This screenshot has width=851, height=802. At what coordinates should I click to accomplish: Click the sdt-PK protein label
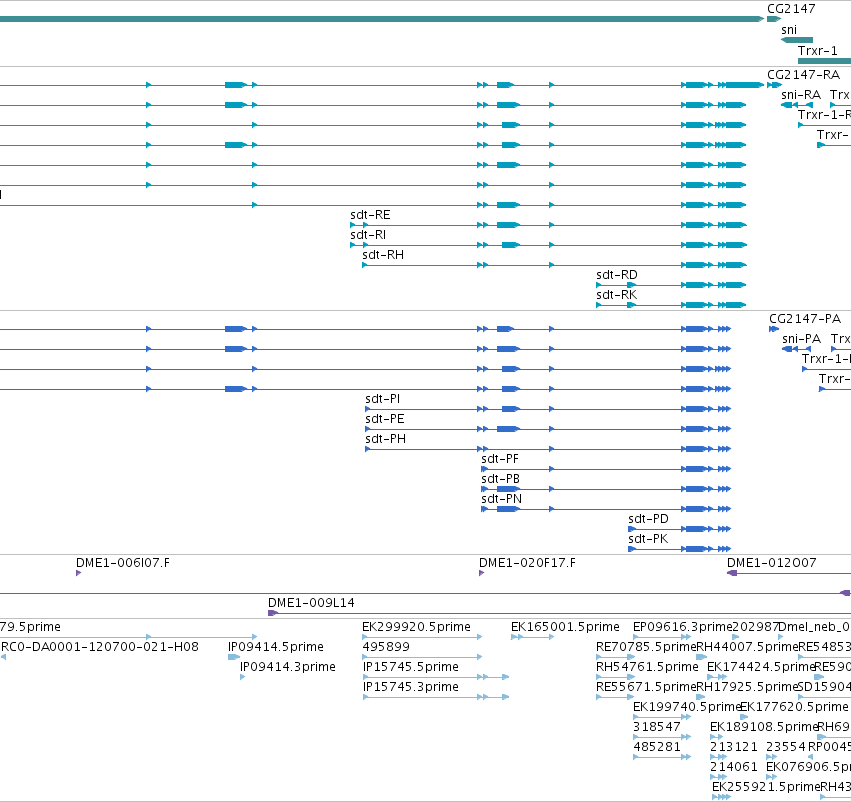pos(648,539)
